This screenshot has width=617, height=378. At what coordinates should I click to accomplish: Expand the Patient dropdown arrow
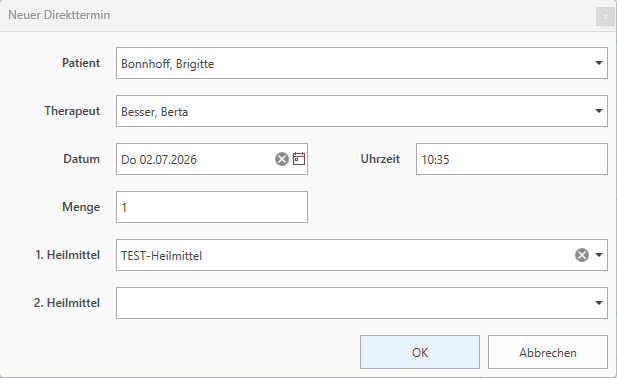[x=599, y=63]
